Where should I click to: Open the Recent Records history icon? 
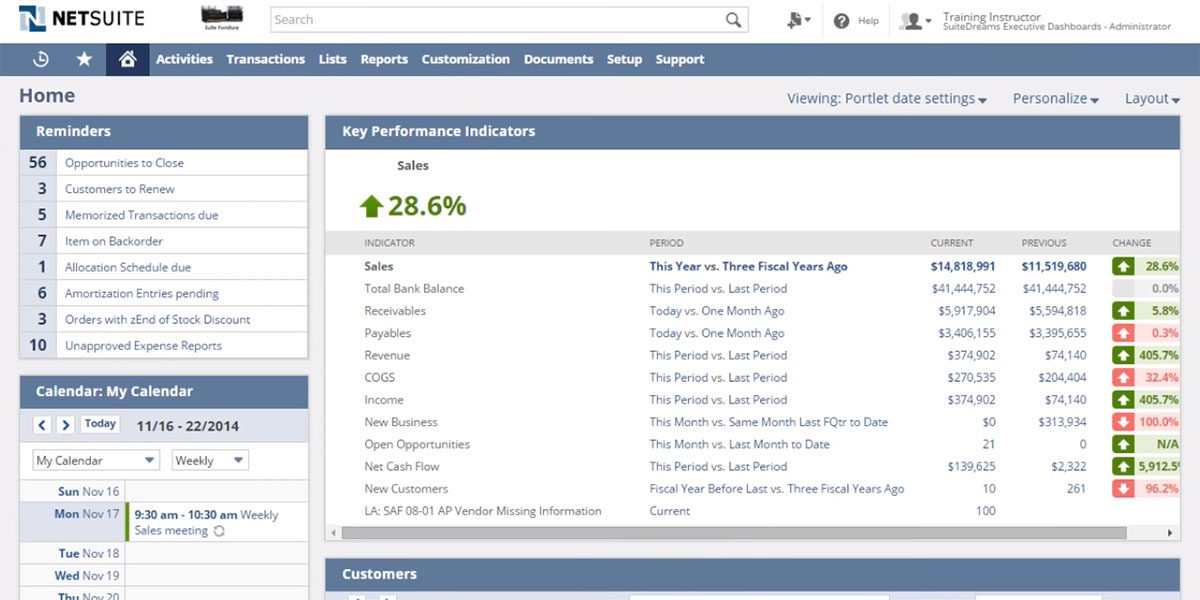pyautogui.click(x=40, y=59)
